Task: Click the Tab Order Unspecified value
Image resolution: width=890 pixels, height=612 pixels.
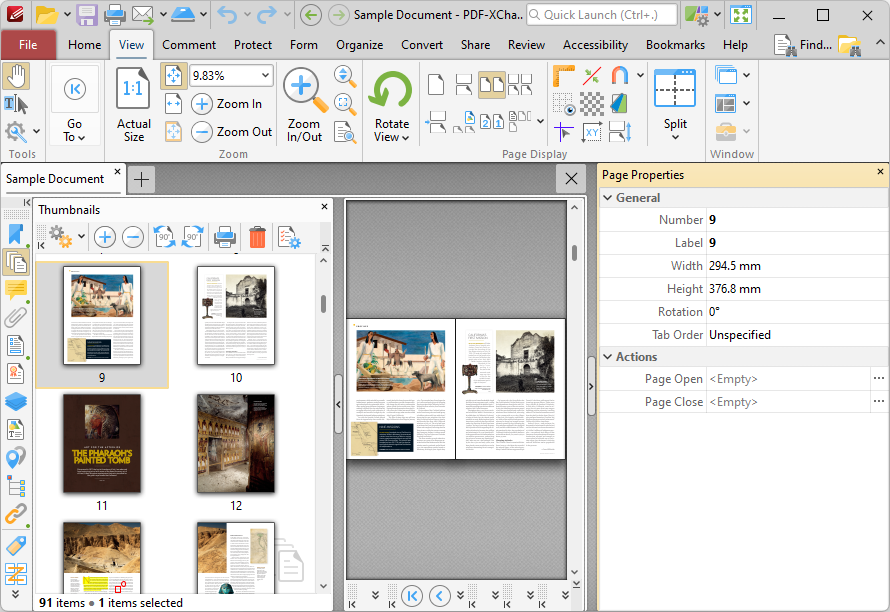Action: (740, 335)
